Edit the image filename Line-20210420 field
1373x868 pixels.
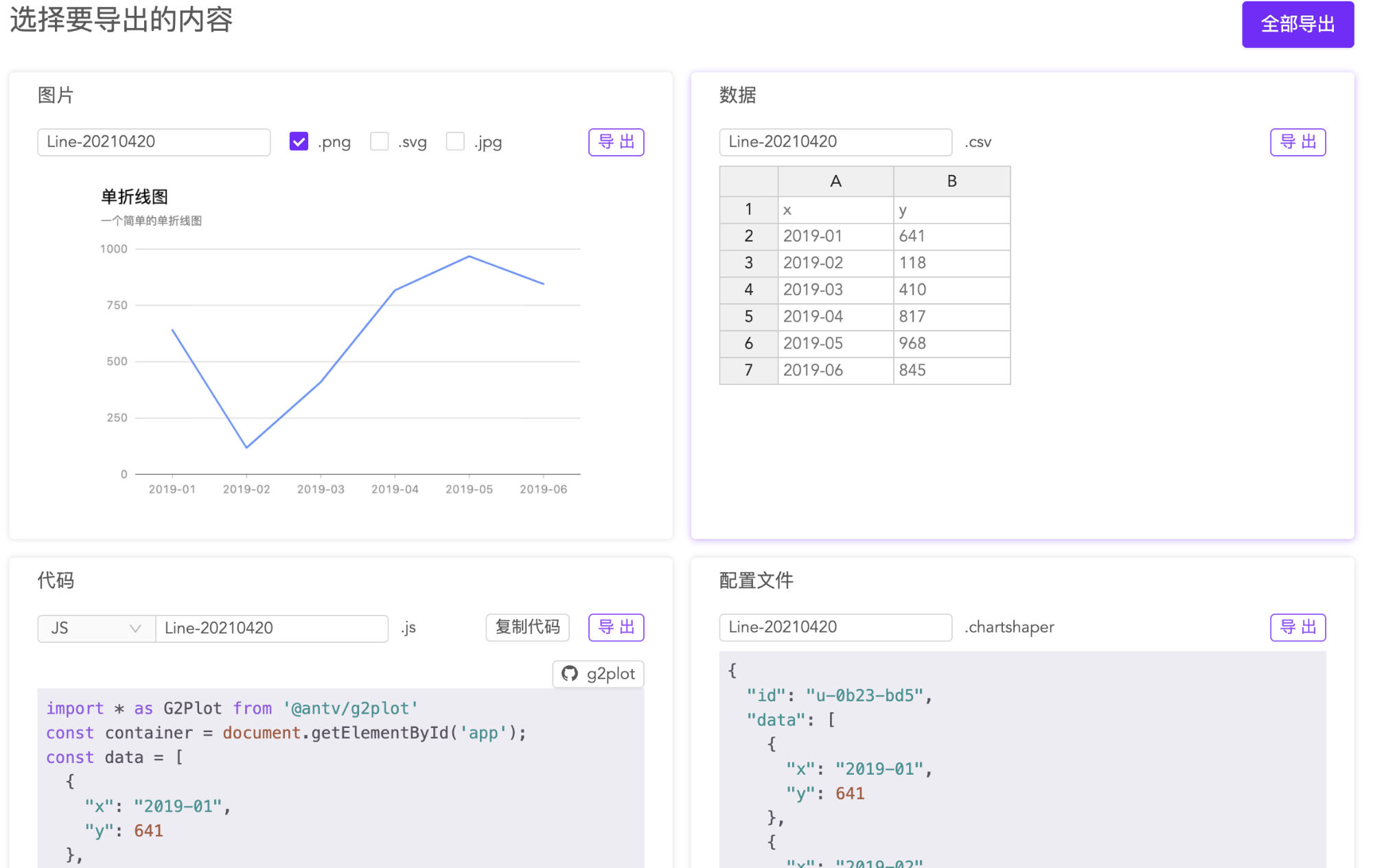click(154, 142)
